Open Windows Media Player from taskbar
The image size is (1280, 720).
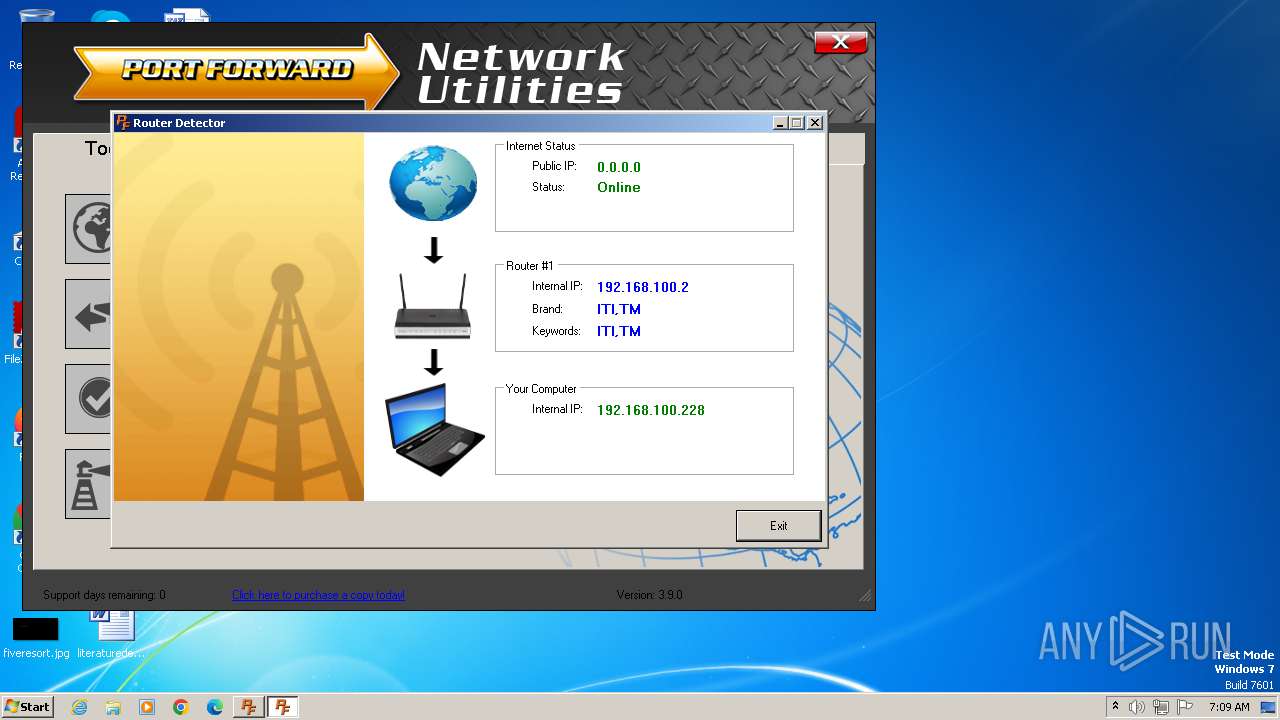tap(147, 707)
